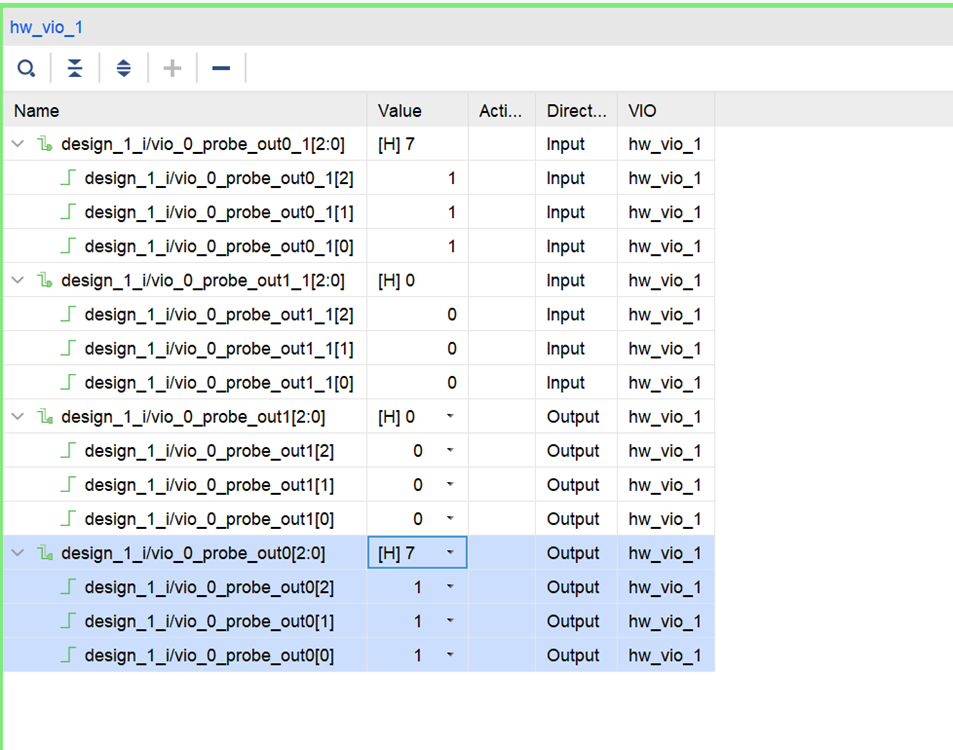
Task: Sort by the Name column header
Action: pos(36,111)
